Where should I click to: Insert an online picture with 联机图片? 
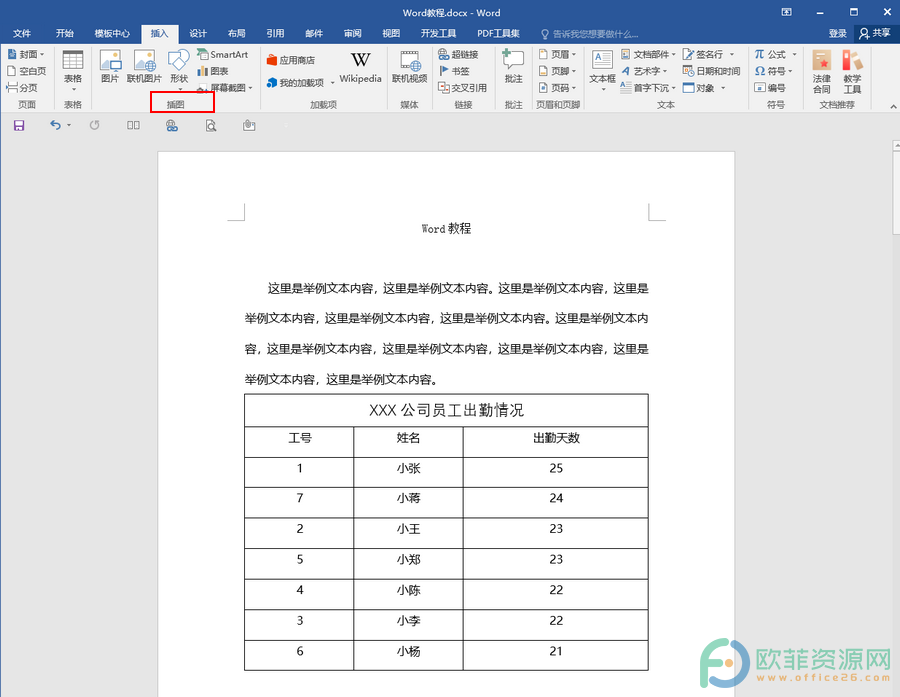(144, 67)
